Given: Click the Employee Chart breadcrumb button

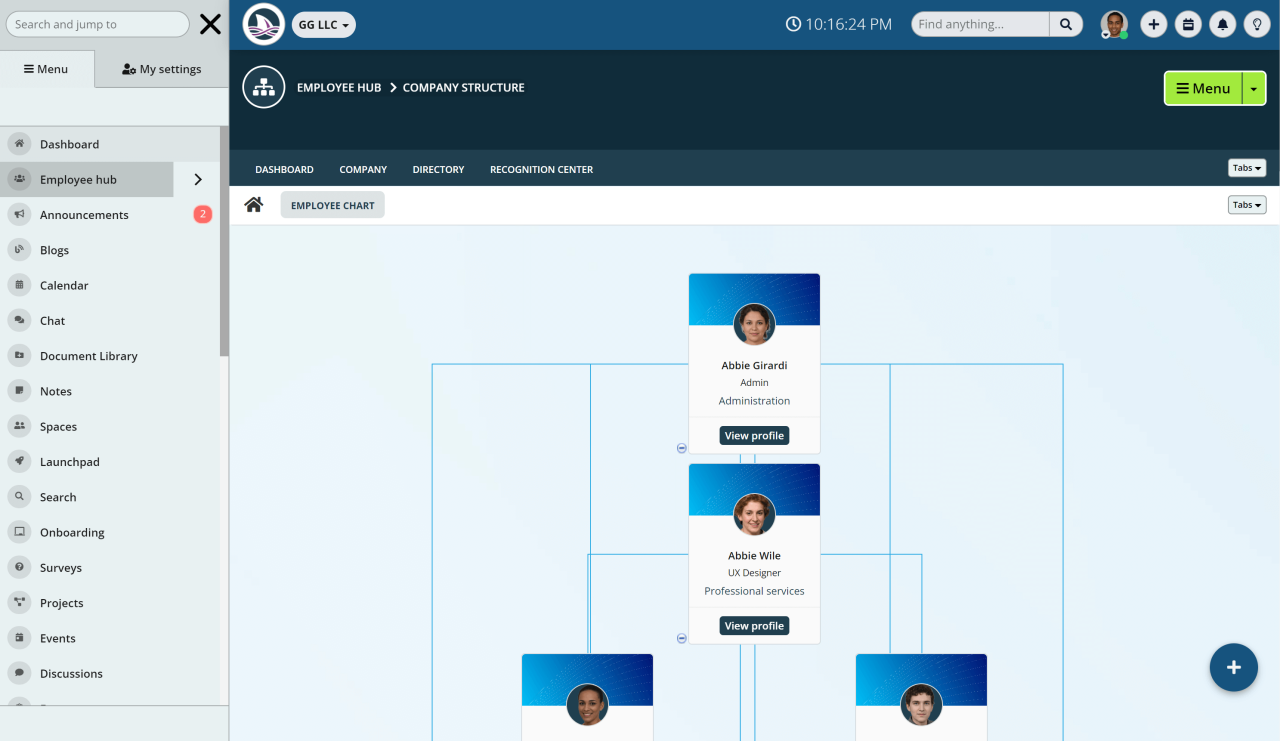Looking at the screenshot, I should 332,204.
